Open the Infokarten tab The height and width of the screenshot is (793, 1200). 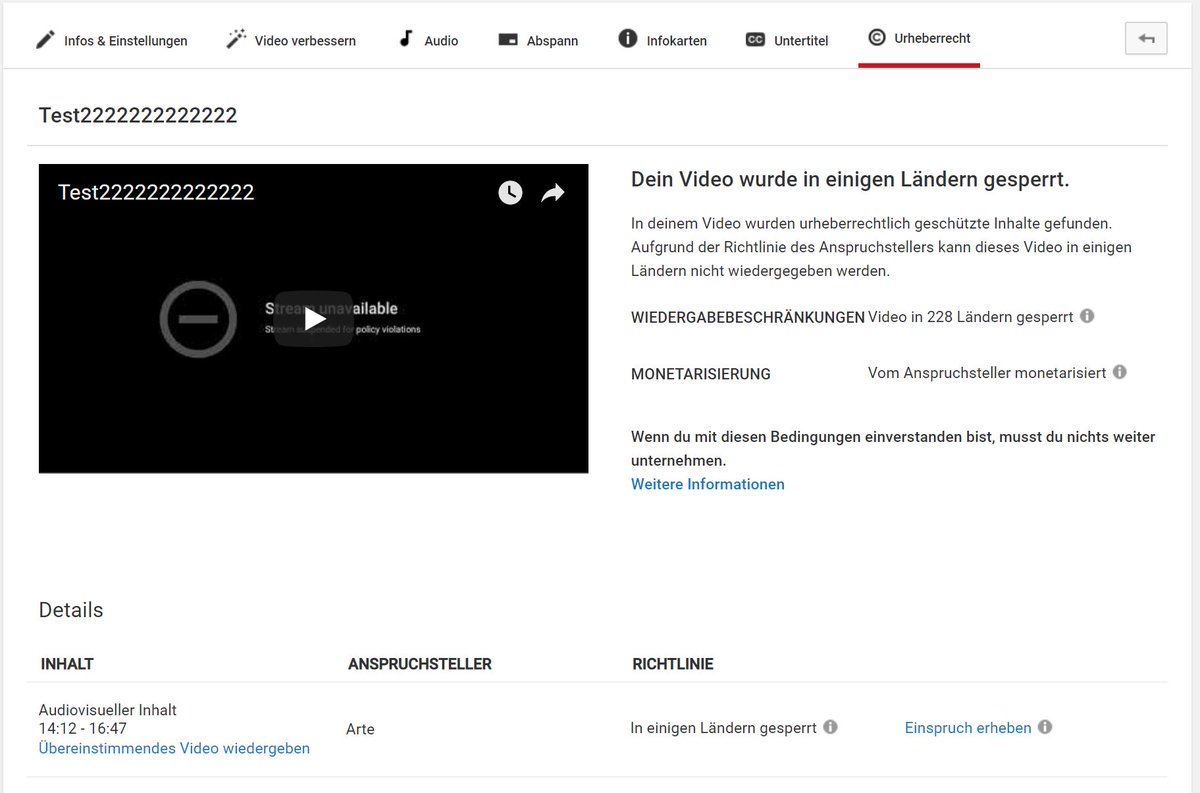[662, 41]
